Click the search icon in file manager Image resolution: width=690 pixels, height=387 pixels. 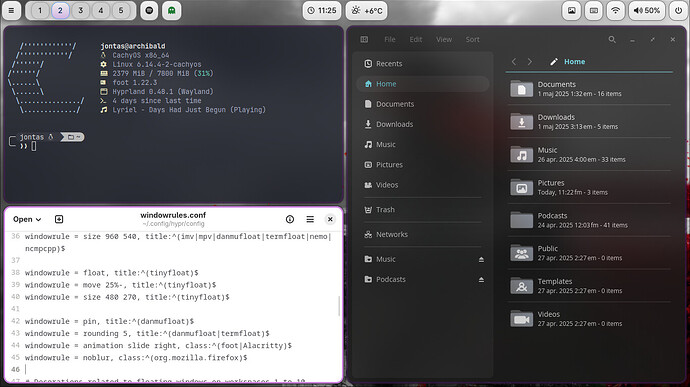612,40
